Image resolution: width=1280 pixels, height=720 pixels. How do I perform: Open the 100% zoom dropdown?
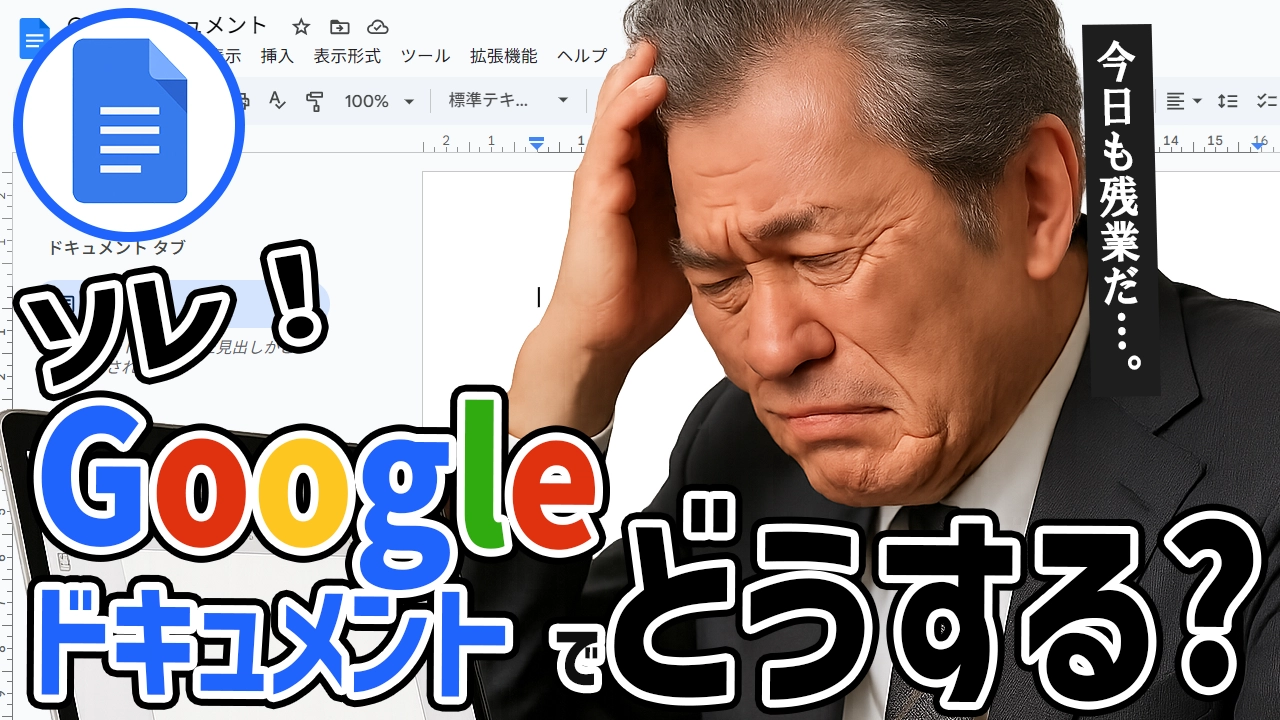click(x=379, y=101)
